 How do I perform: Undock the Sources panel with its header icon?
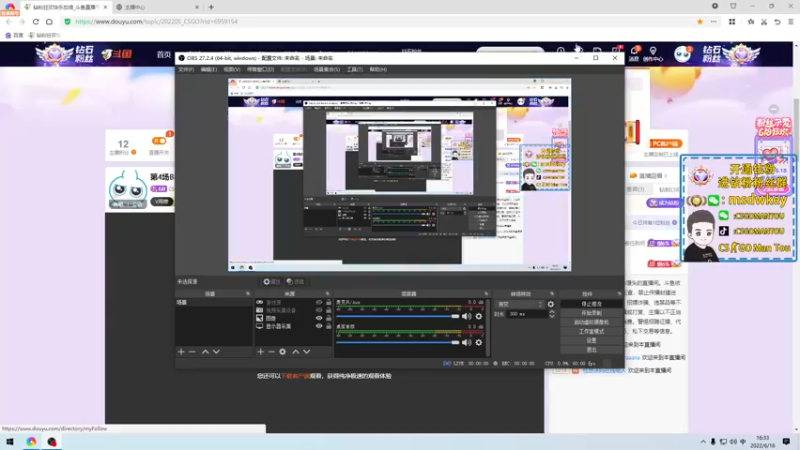[x=328, y=294]
